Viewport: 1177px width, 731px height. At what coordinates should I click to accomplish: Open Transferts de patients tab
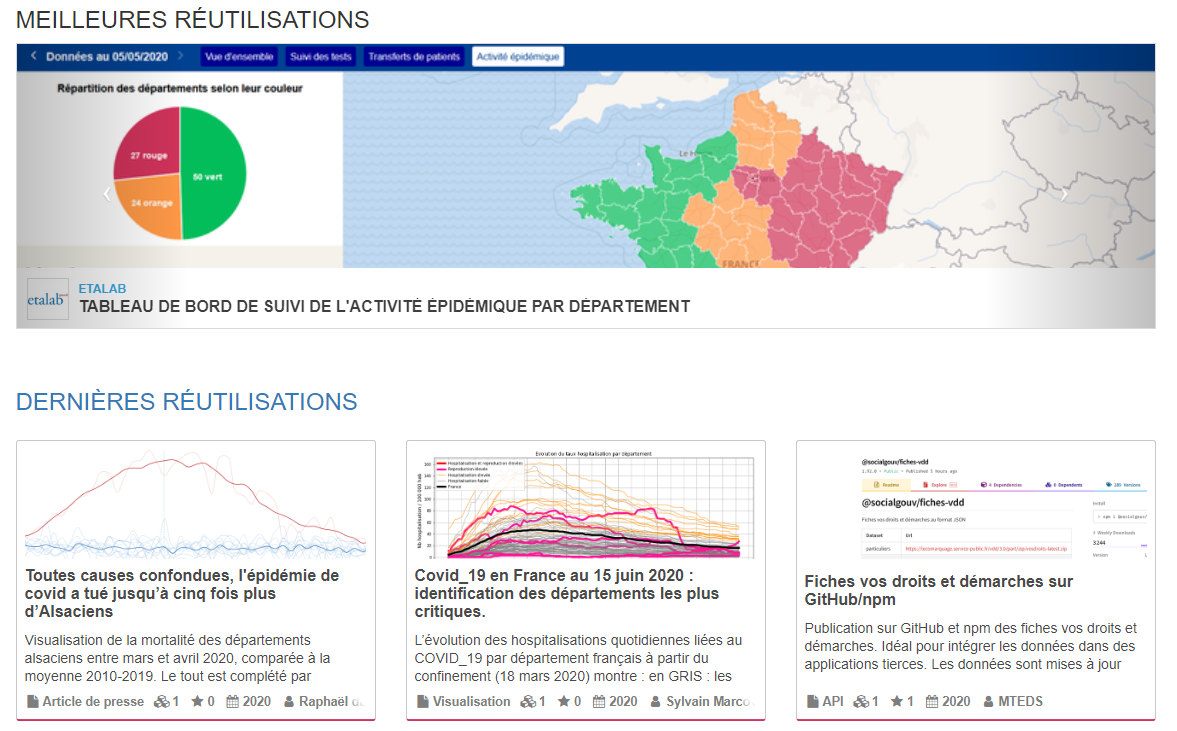click(414, 57)
